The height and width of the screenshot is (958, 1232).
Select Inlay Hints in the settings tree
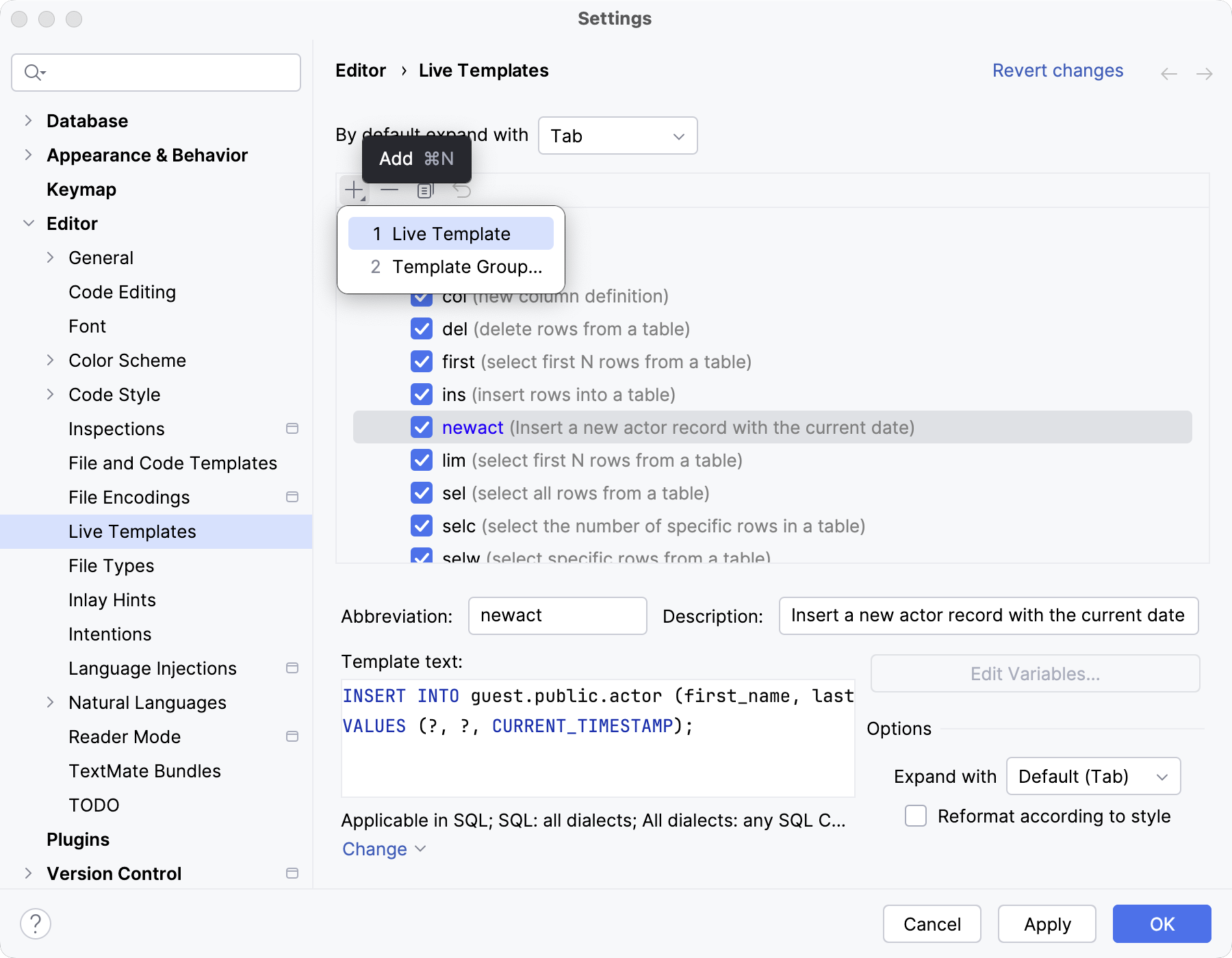[x=112, y=599]
